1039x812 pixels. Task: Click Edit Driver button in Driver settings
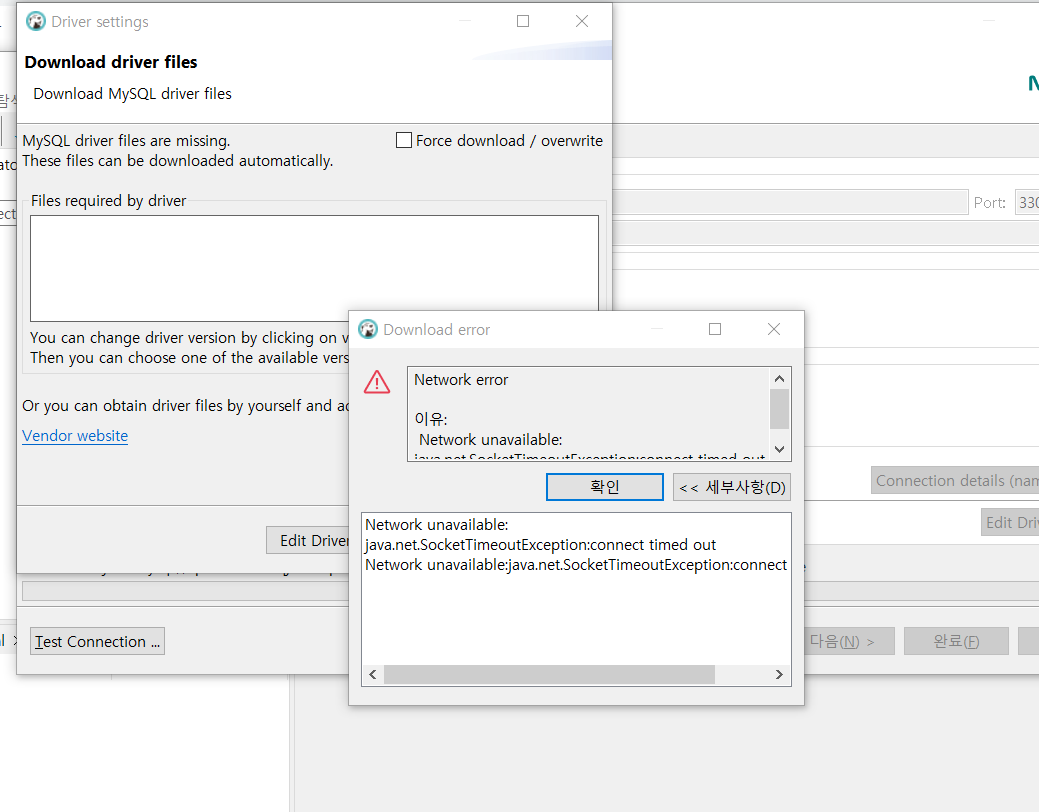click(x=308, y=540)
